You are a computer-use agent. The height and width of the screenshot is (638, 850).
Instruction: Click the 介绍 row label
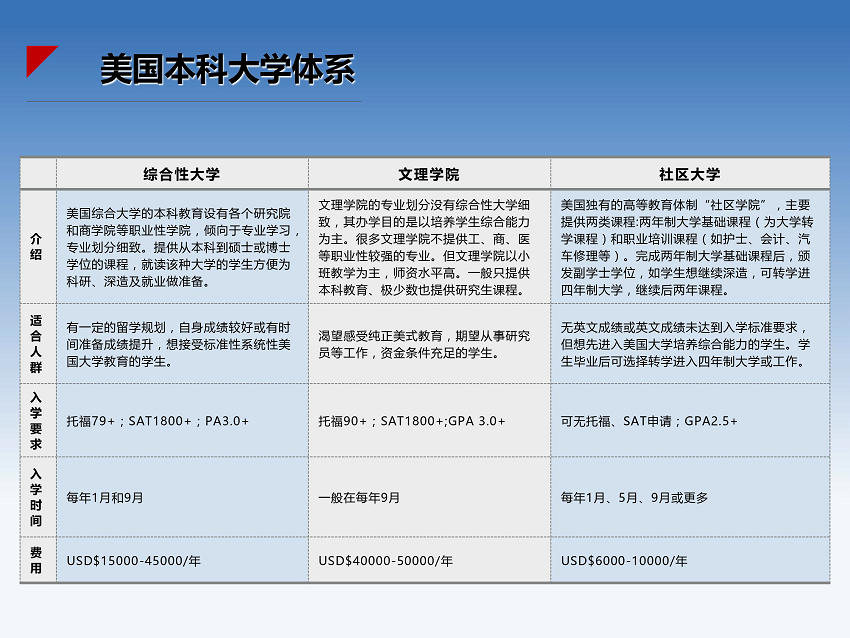[36, 247]
